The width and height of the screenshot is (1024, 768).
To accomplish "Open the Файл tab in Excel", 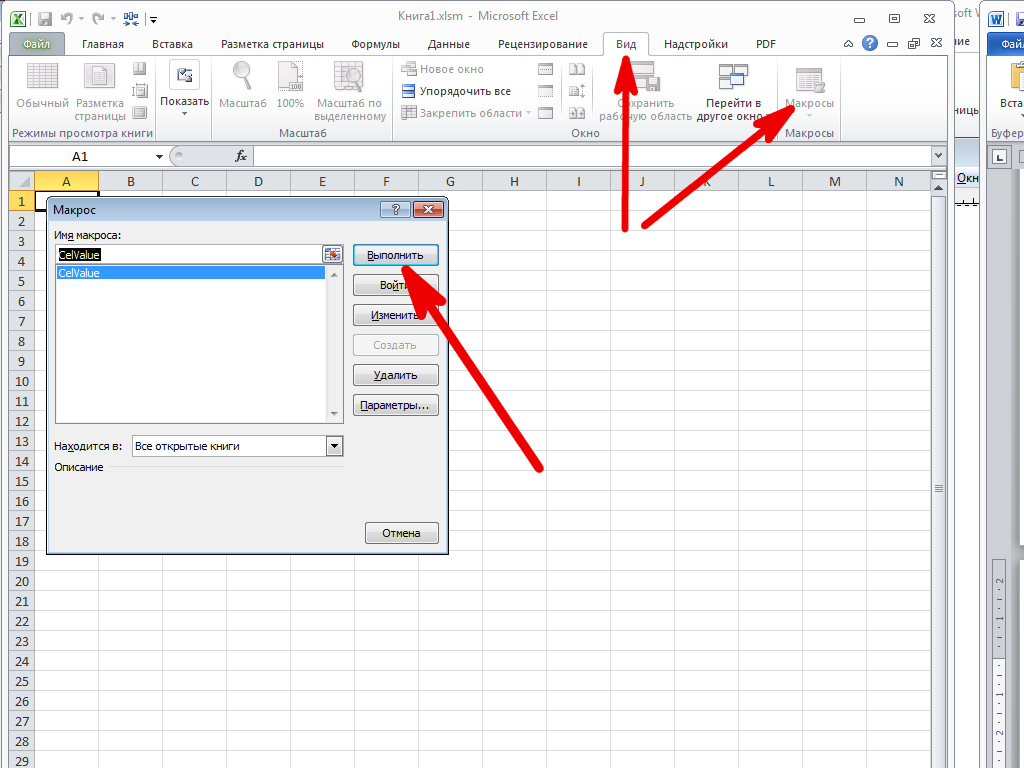I will coord(37,44).
